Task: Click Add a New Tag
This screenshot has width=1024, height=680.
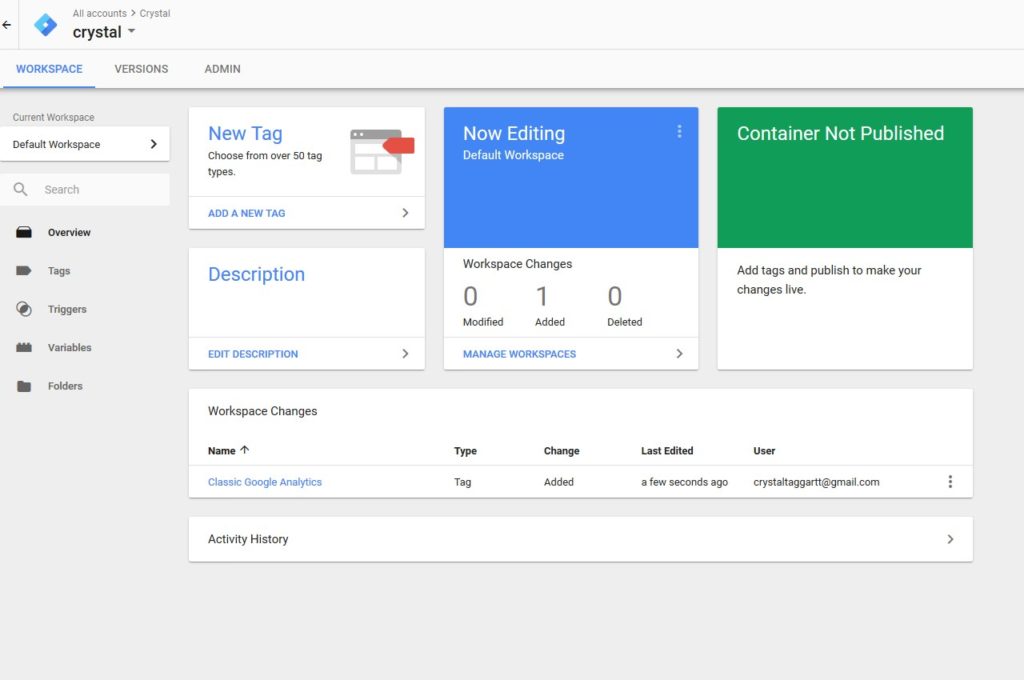Action: pyautogui.click(x=246, y=213)
